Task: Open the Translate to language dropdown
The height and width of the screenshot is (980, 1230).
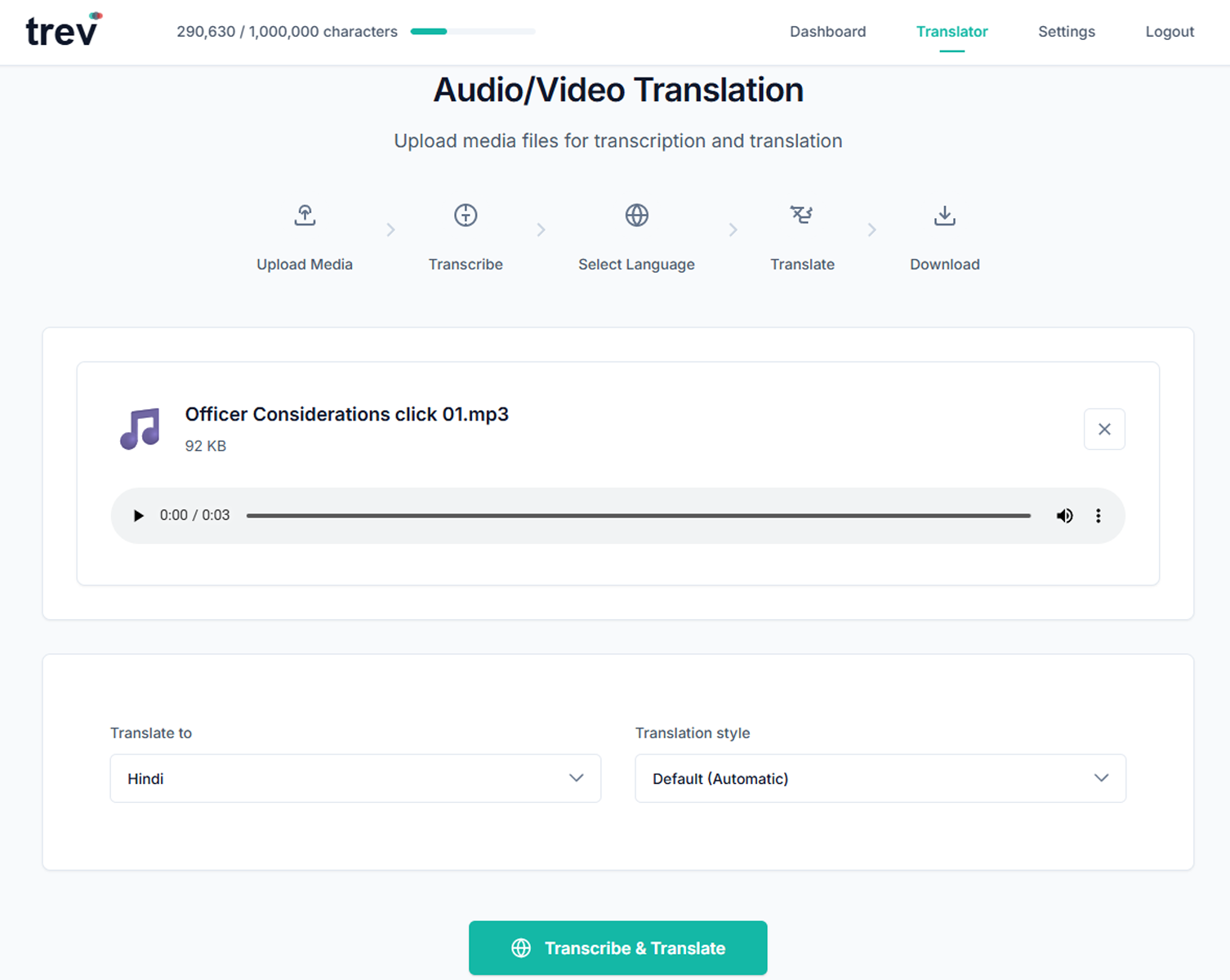Action: point(355,778)
